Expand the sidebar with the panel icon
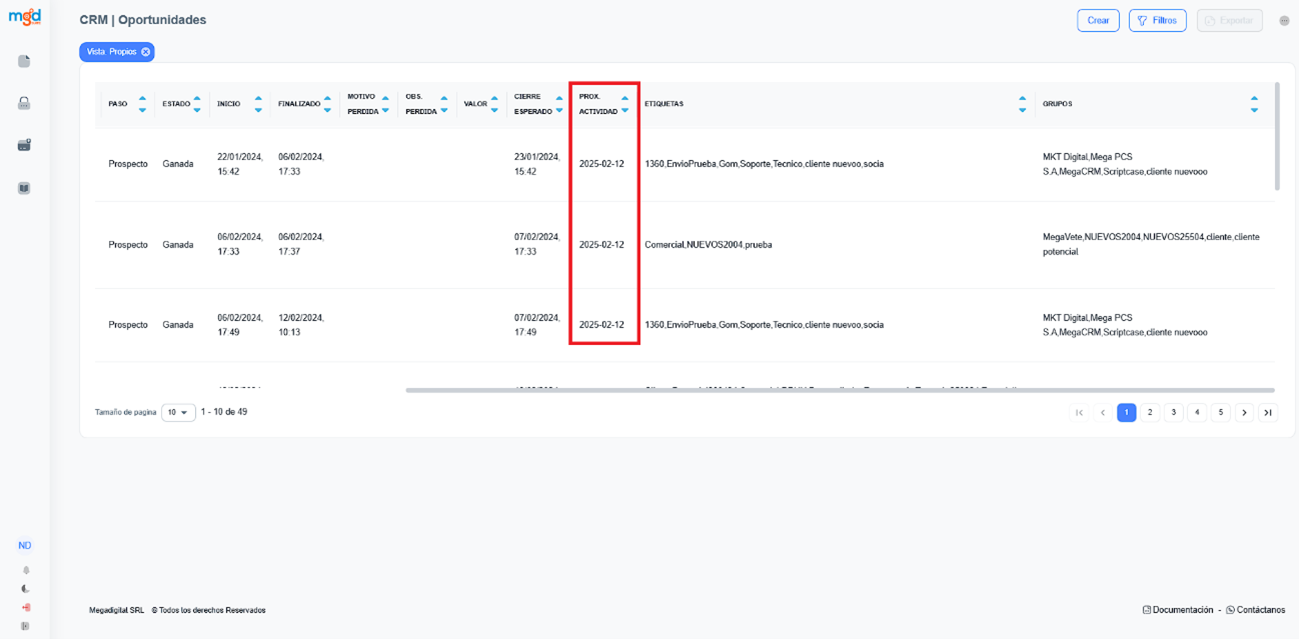1299x639 pixels. 25,626
